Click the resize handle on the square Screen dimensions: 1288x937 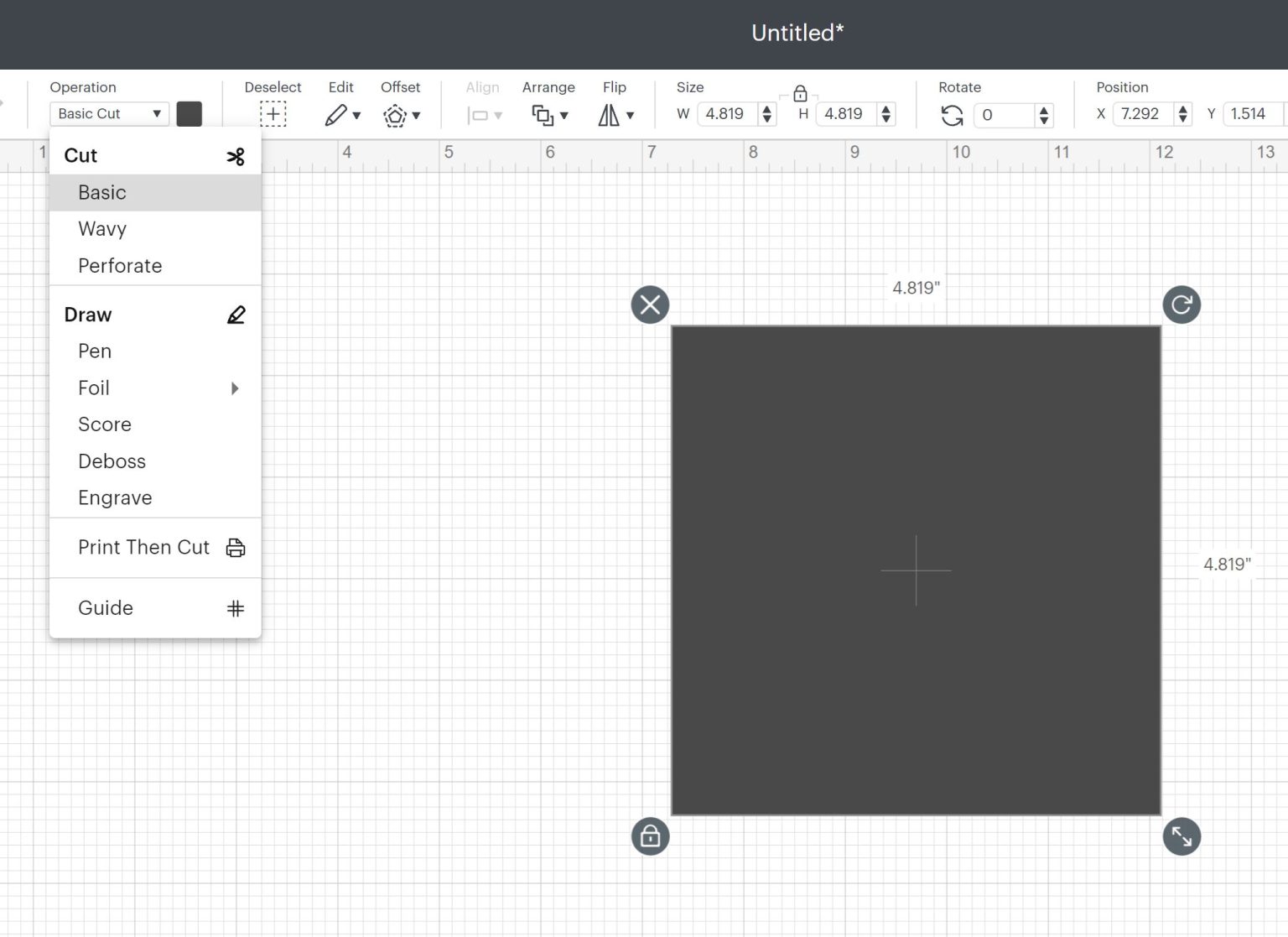pyautogui.click(x=1182, y=836)
